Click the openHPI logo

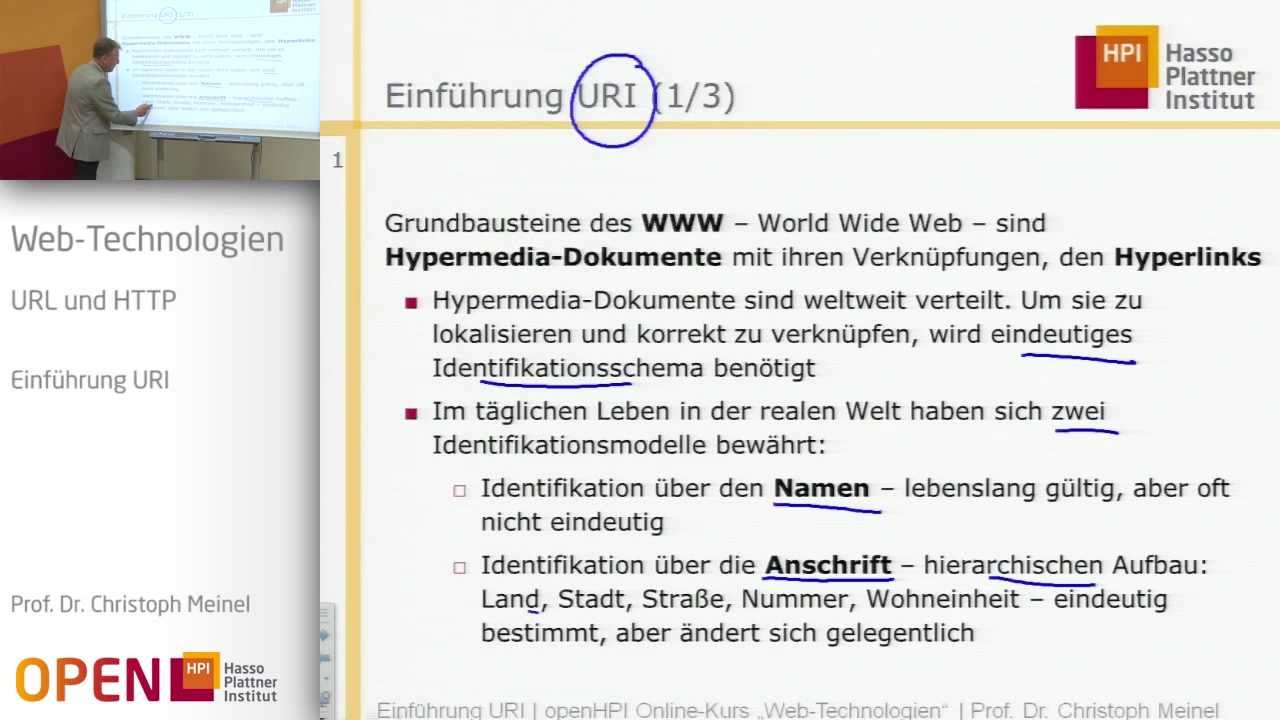tap(146, 678)
